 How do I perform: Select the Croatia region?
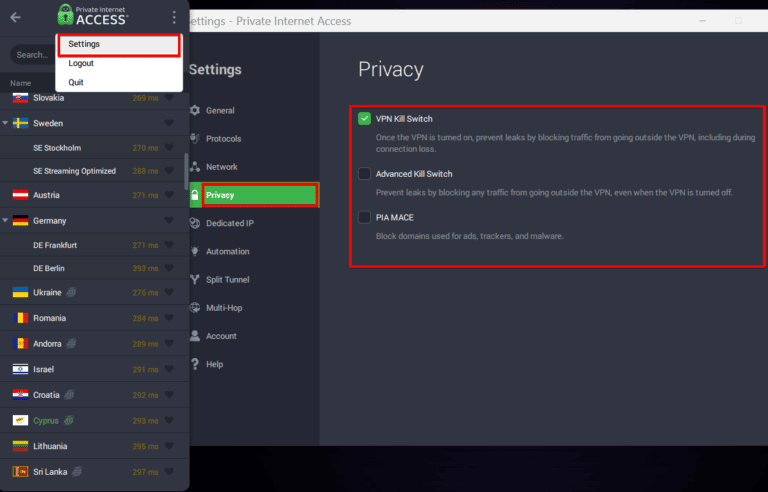coord(93,395)
